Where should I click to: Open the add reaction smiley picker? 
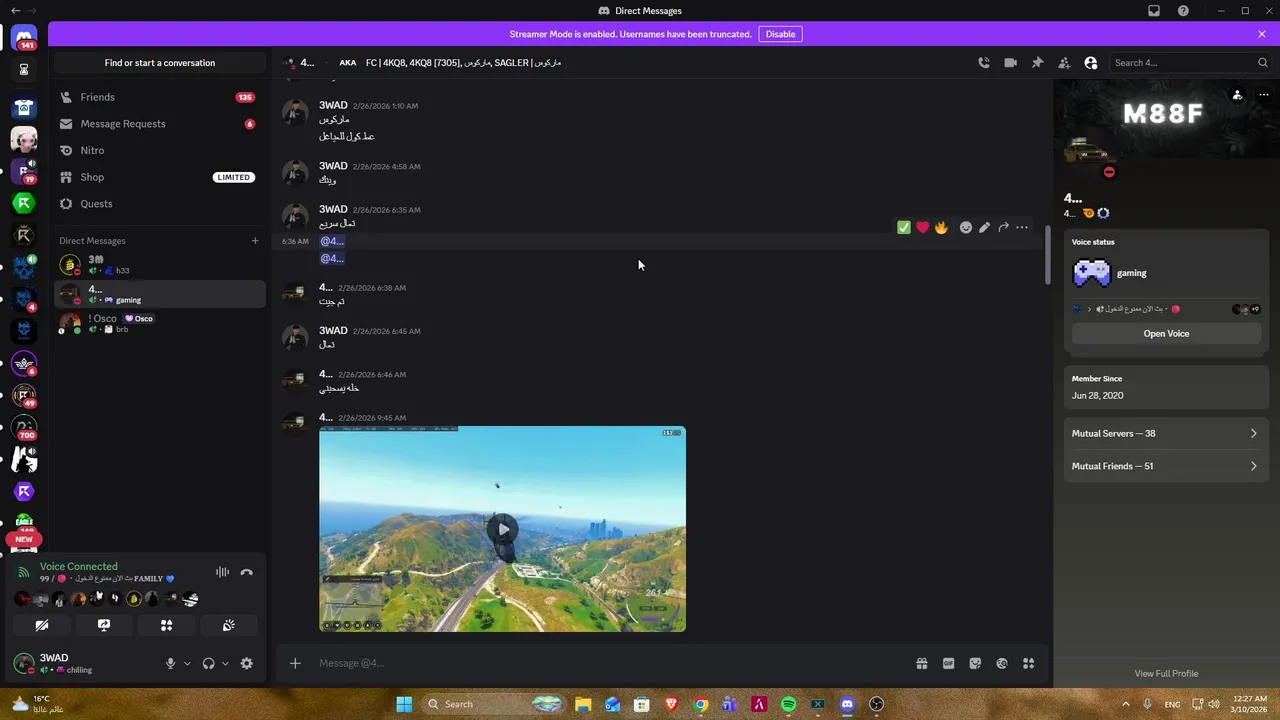tap(966, 227)
